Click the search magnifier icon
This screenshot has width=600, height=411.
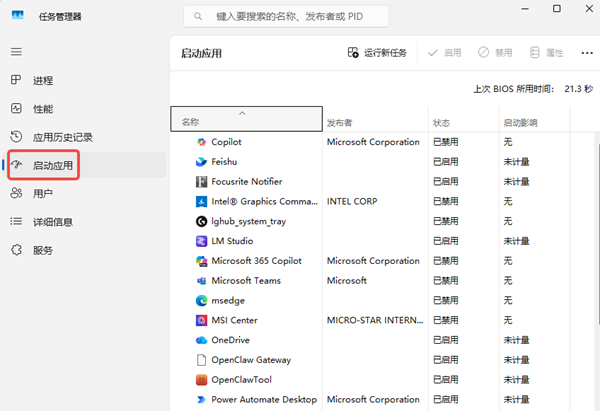(x=198, y=16)
